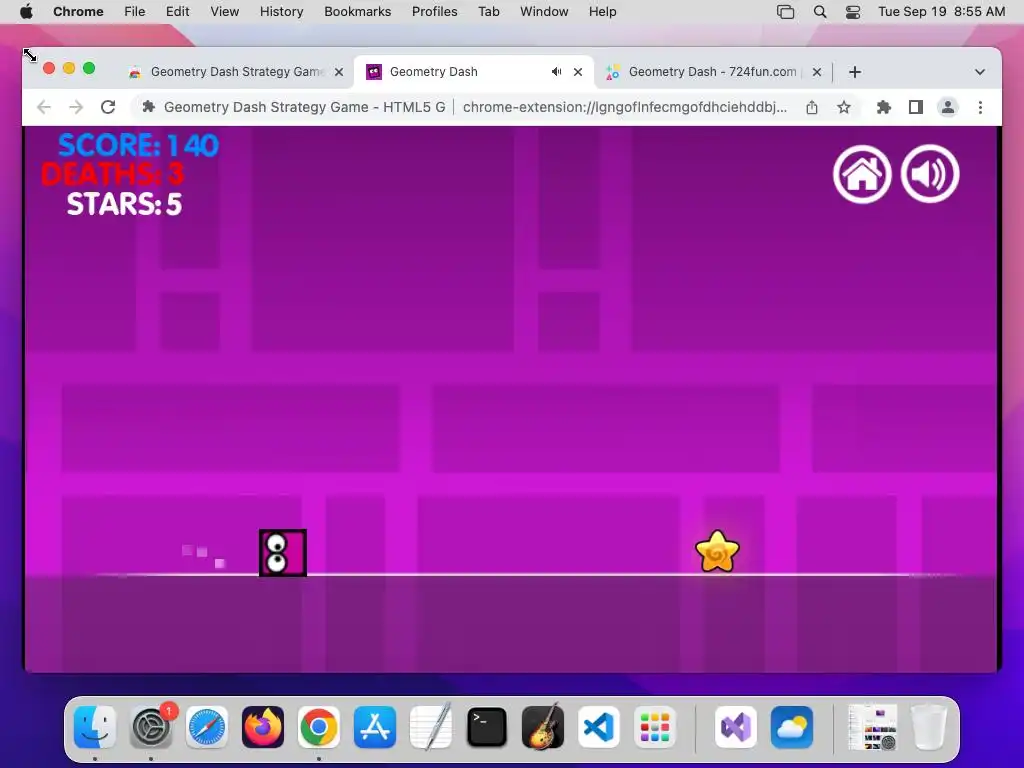
Task: Open Finder from the Dock
Action: [x=95, y=727]
